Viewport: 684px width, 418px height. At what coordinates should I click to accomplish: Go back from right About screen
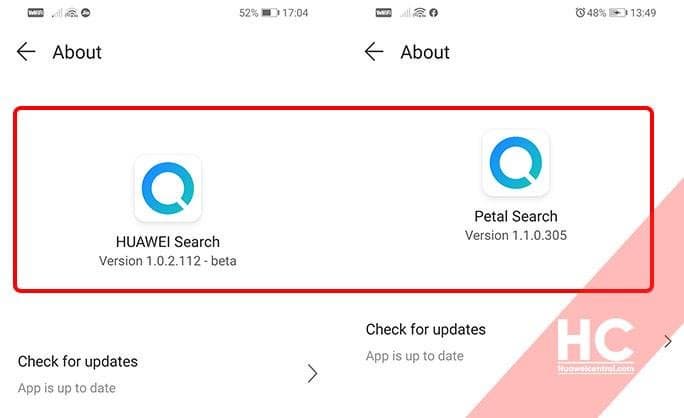coord(374,52)
